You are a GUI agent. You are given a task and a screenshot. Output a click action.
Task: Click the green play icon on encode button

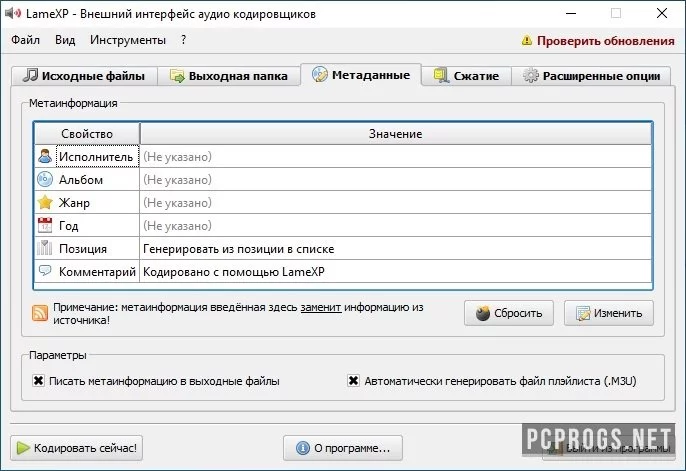(x=23, y=448)
